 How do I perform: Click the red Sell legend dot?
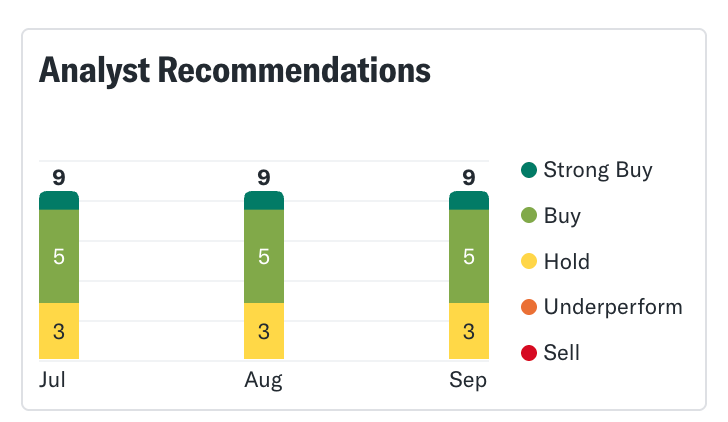pyautogui.click(x=529, y=353)
